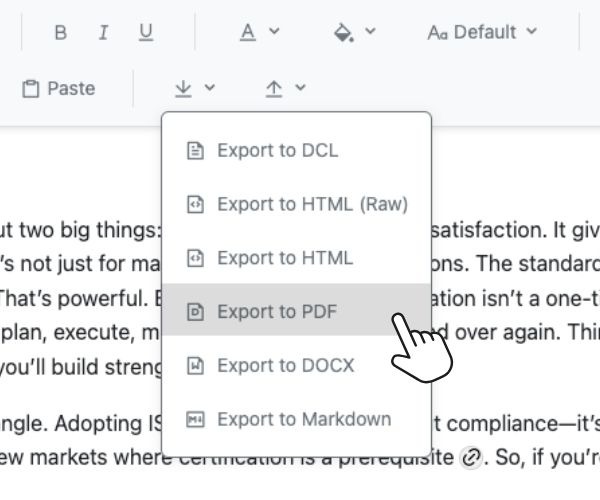Screen dimensions: 600x500
Task: Expand the Default font size dropdown
Action: pos(482,32)
